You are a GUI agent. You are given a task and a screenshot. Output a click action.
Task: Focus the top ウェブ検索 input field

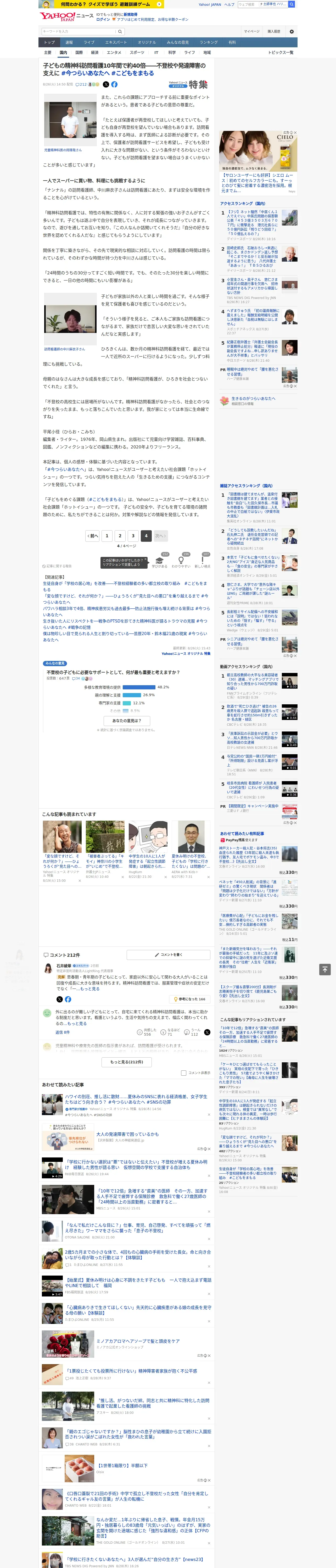pyautogui.click(x=248, y=4)
